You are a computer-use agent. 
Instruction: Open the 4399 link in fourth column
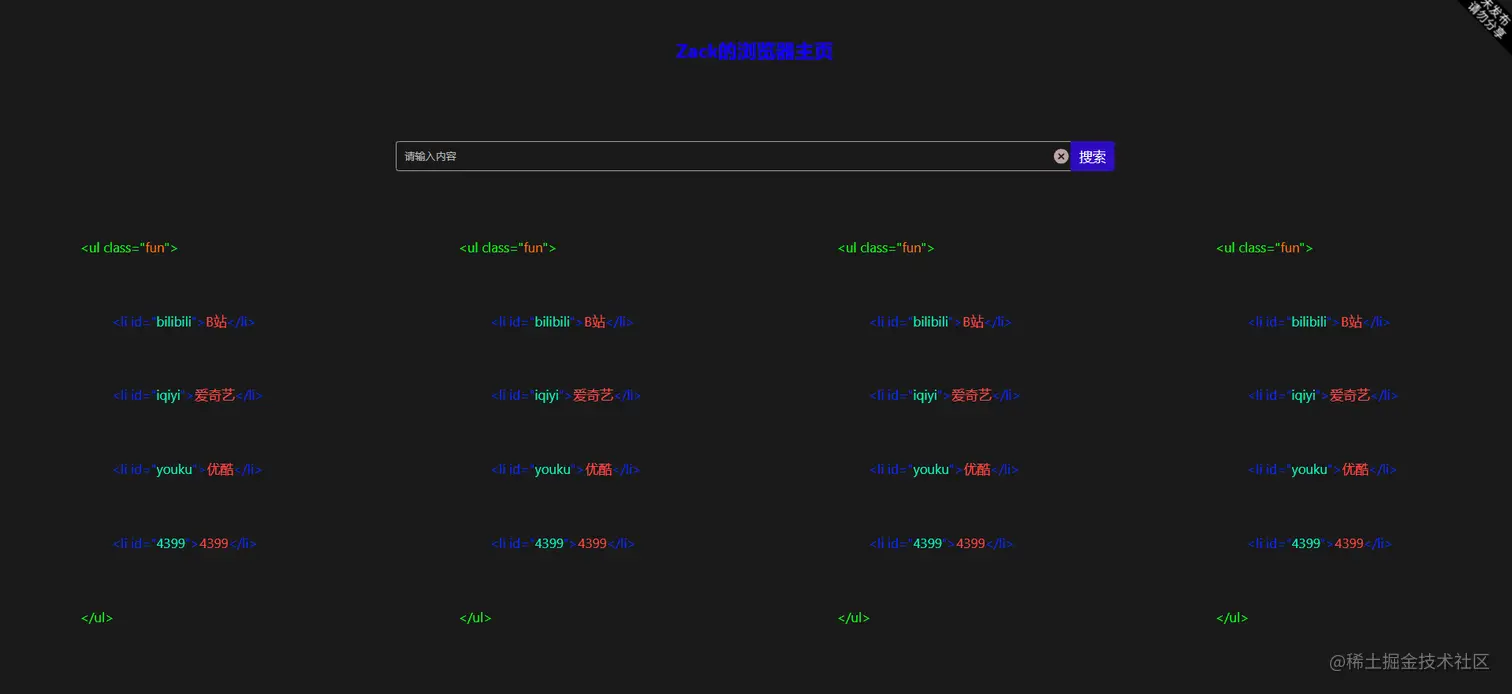pyautogui.click(x=1349, y=543)
